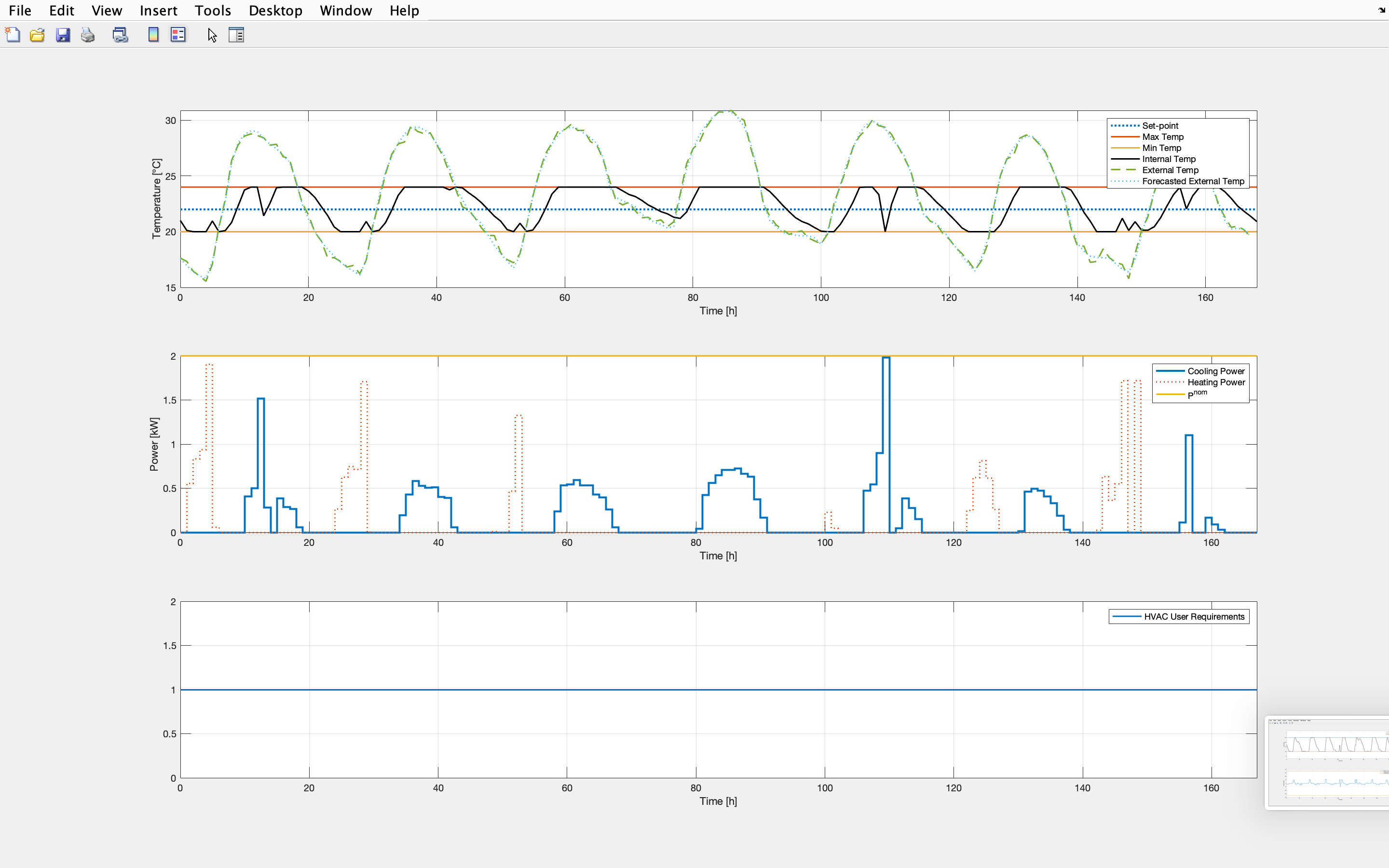Click the Temperature [°C] axis label
This screenshot has height=868, width=1389.
156,199
